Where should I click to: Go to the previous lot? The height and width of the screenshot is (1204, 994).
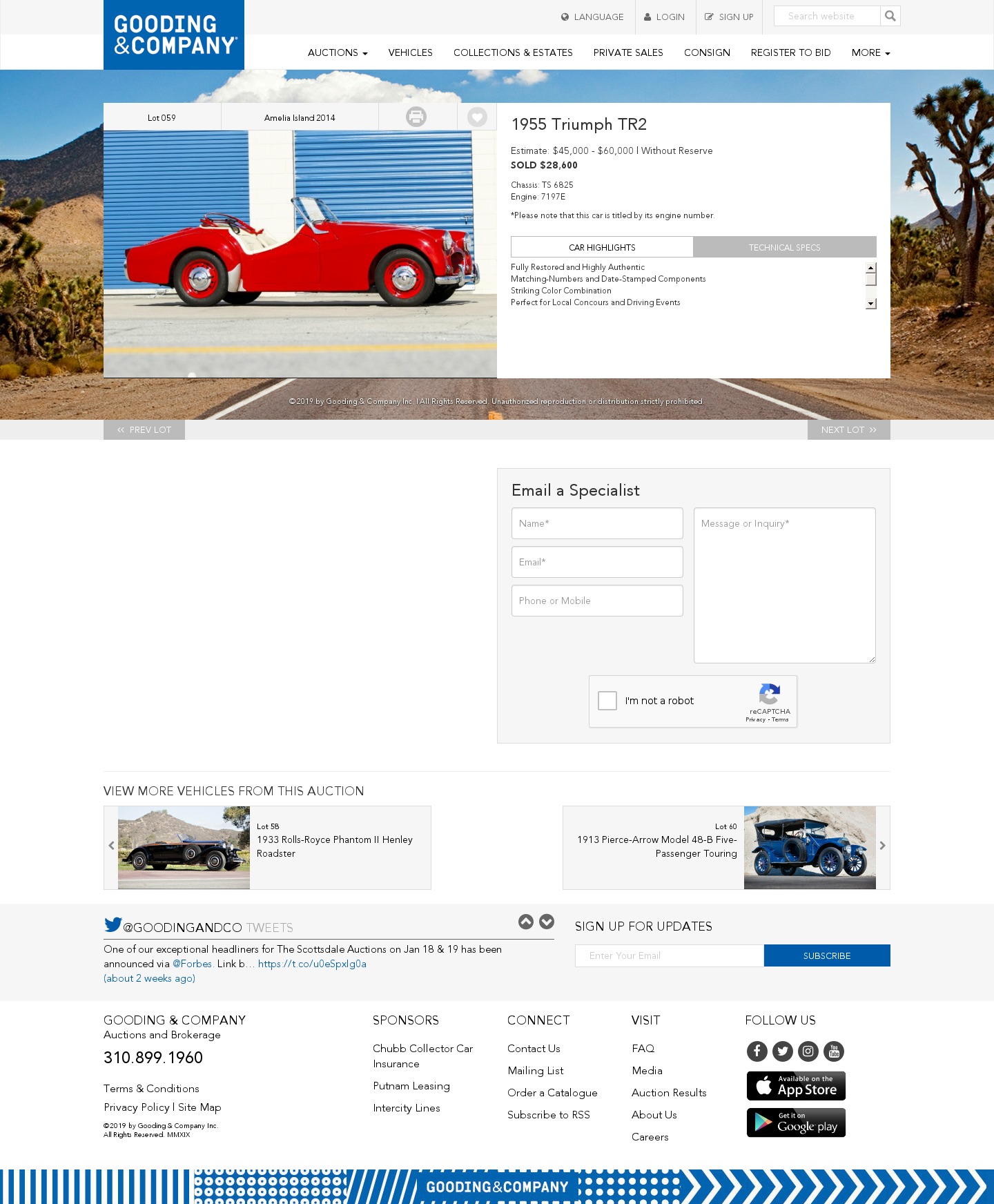(144, 429)
